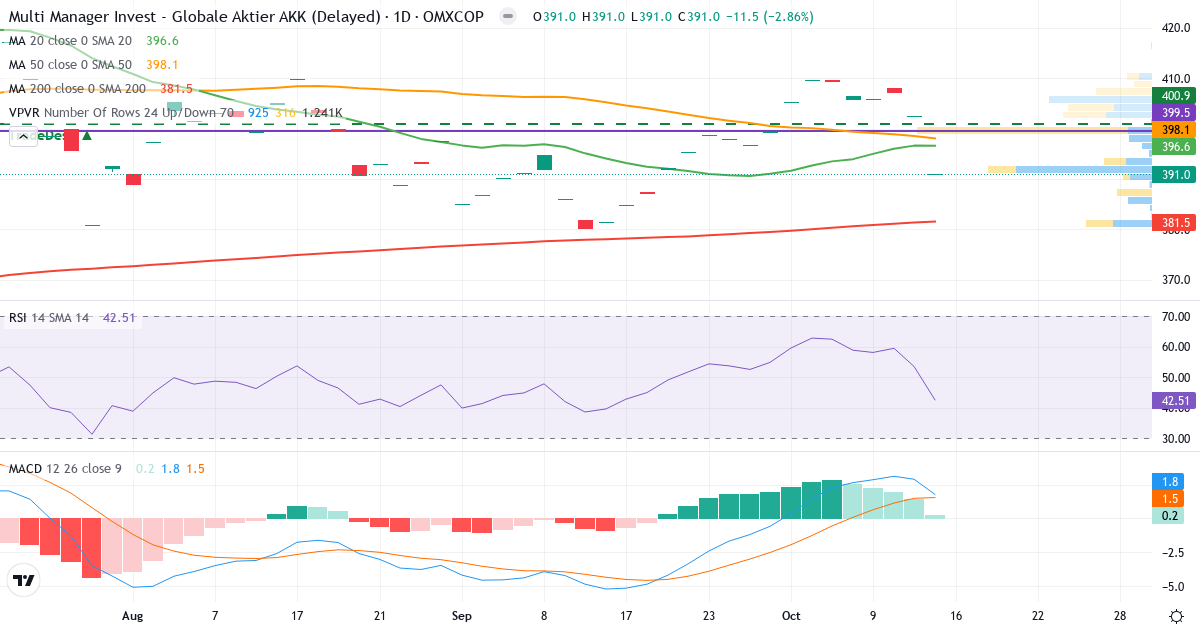Screen dimensions: 1200x630
Task: Click the orange 398.1 MA 50 axis label
Action: pyautogui.click(x=1174, y=130)
